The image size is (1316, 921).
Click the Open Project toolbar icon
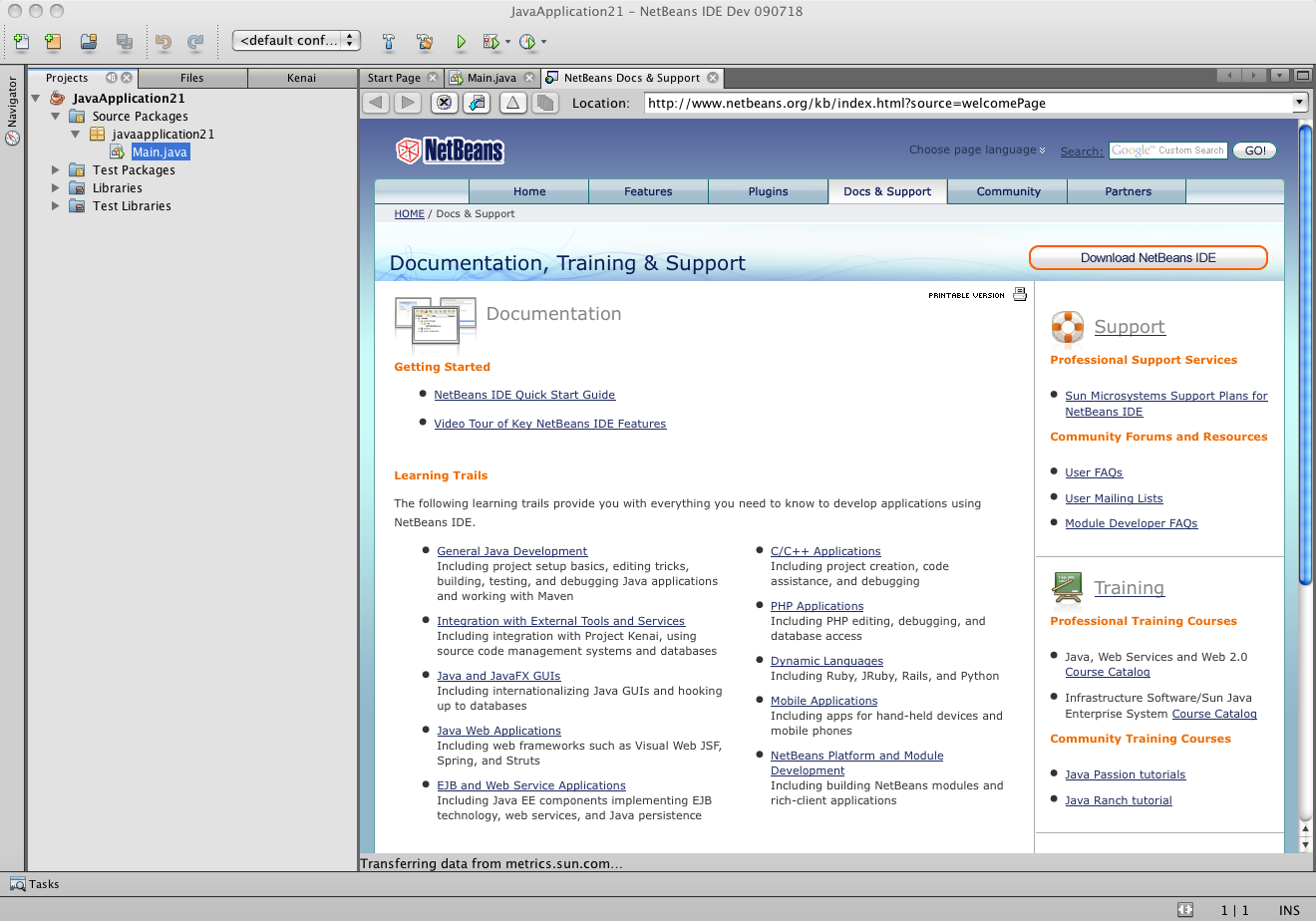point(89,42)
